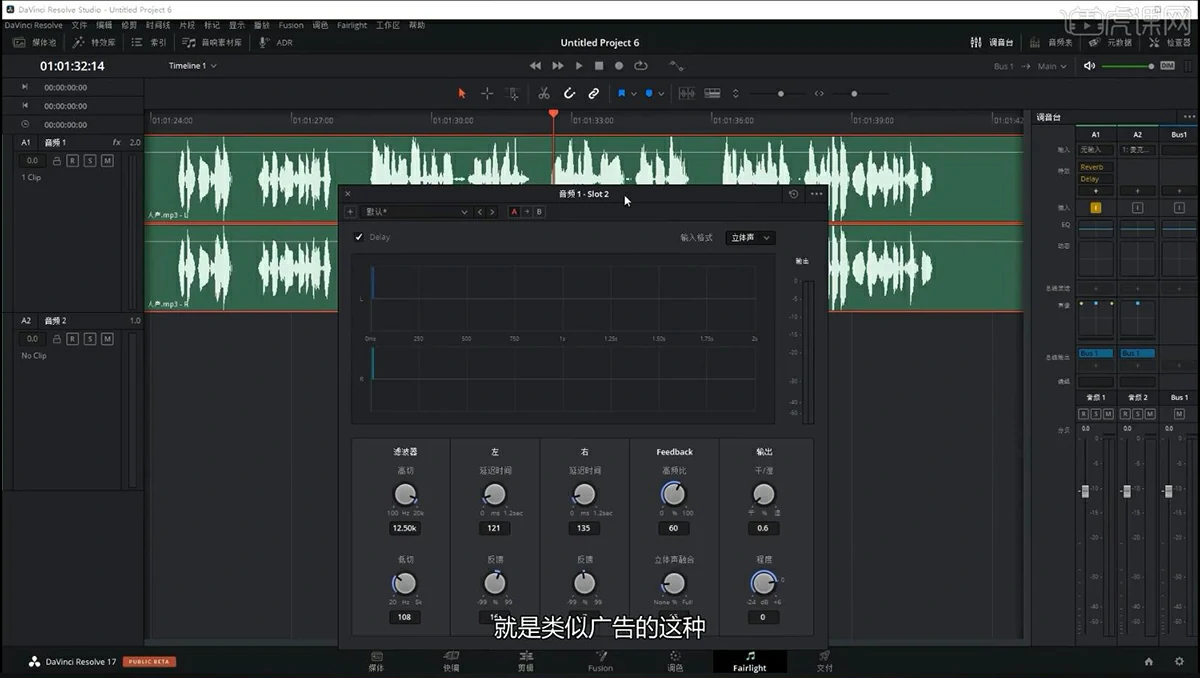Open the 帮助 menu
Viewport: 1200px width, 678px height.
click(x=417, y=25)
